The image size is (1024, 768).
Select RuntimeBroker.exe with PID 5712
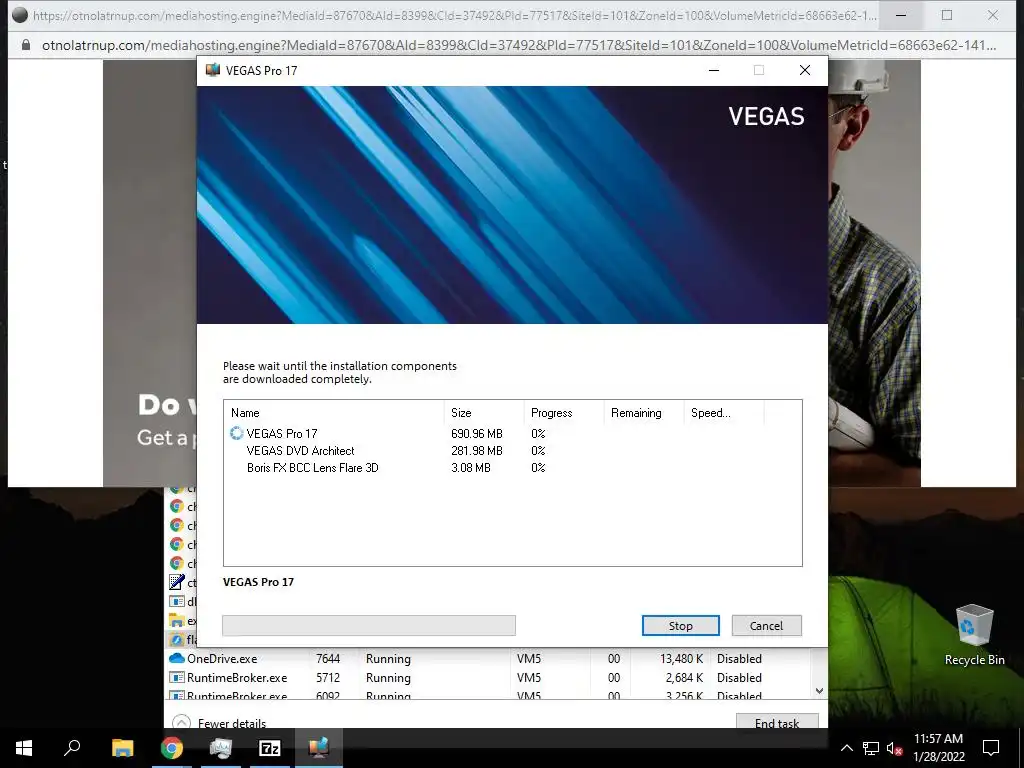488,678
